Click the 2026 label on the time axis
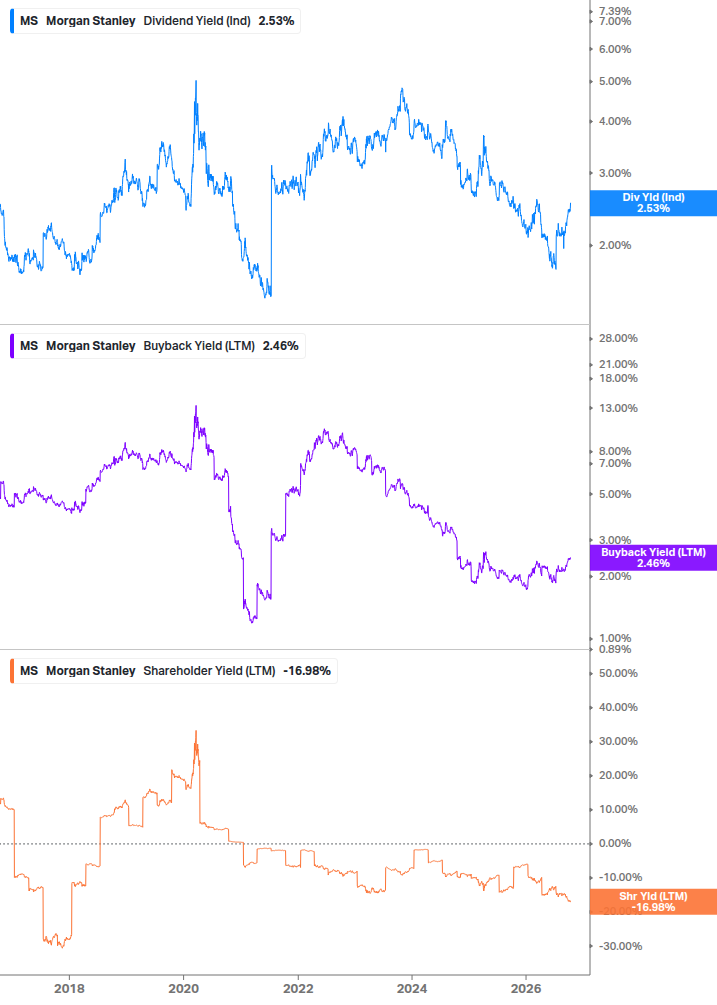The height and width of the screenshot is (1005, 717). pyautogui.click(x=526, y=989)
